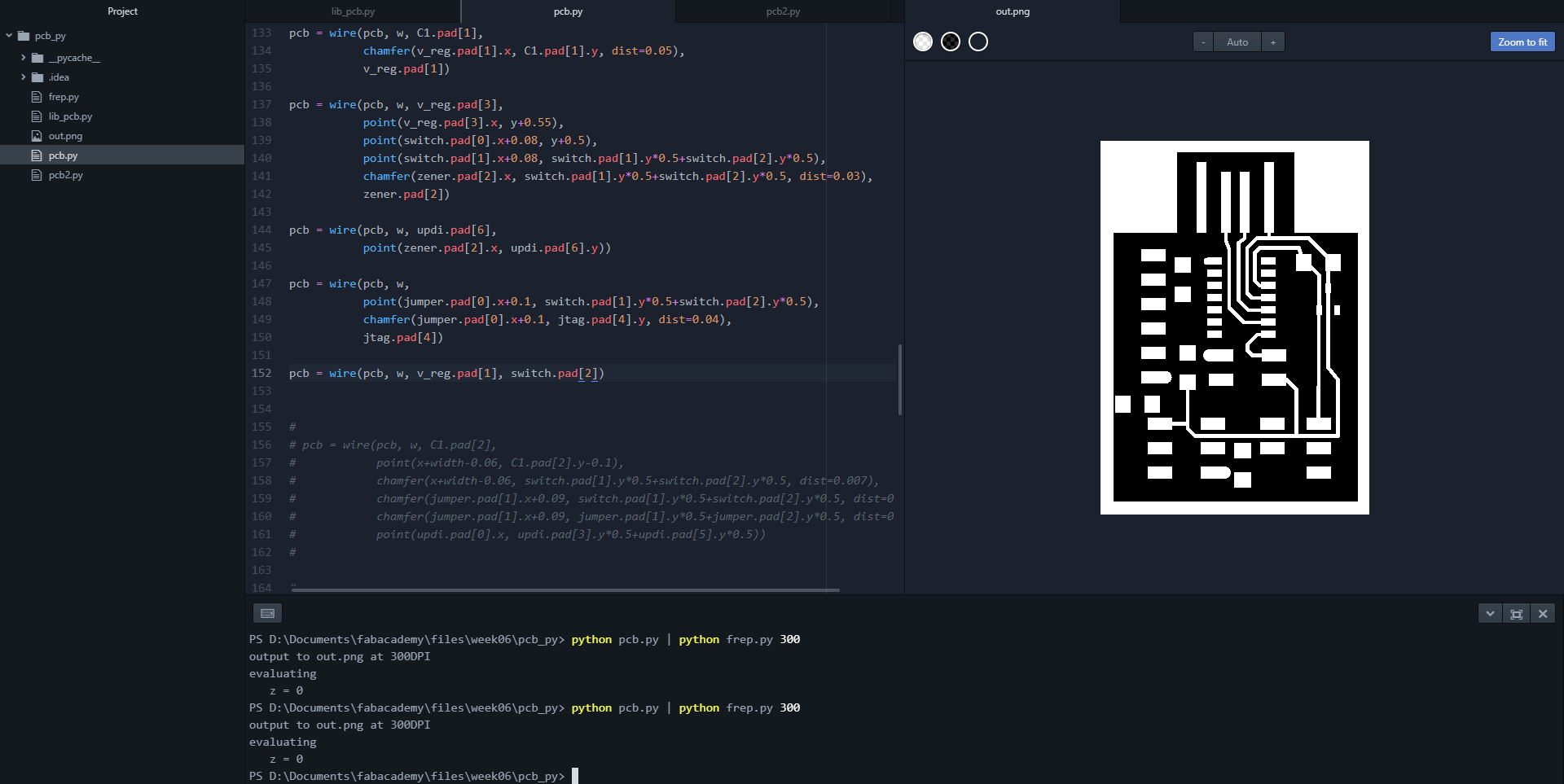Click the code 'point(v_reg.pad[3].x, y+0.55),'
The width and height of the screenshot is (1564, 784).
463,123
